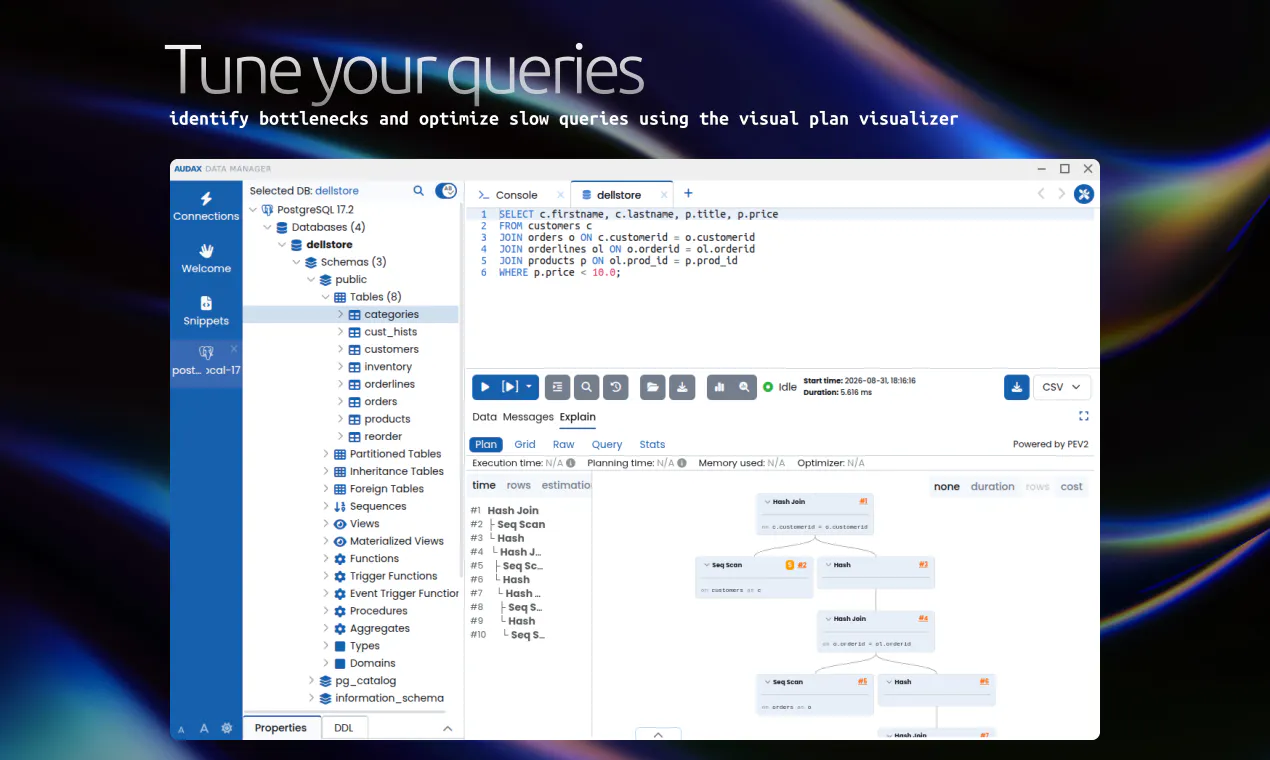Expand the Functions node
Screen dimensions: 1270x760
[326, 559]
